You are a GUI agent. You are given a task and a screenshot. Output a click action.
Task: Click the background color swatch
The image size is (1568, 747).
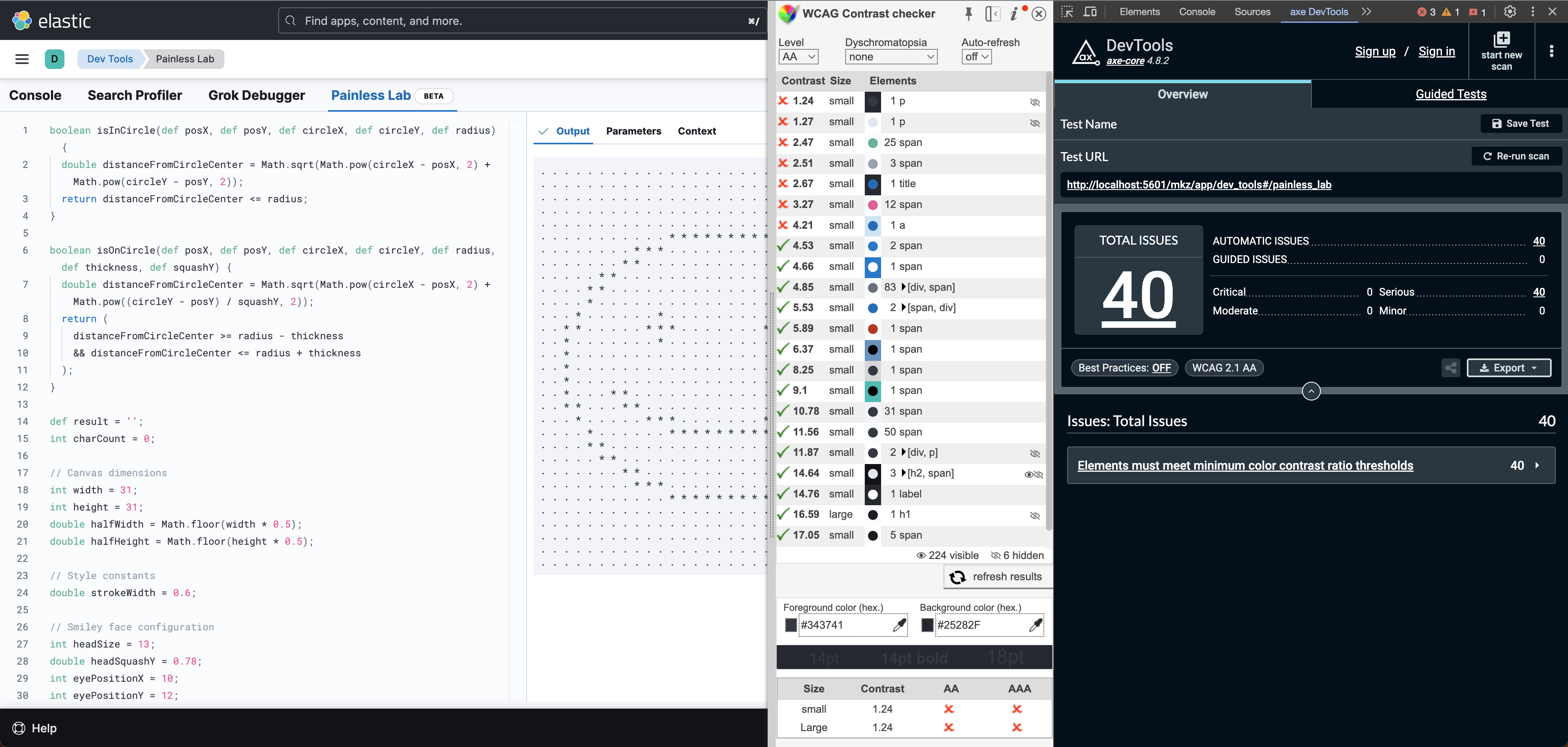[x=927, y=625]
